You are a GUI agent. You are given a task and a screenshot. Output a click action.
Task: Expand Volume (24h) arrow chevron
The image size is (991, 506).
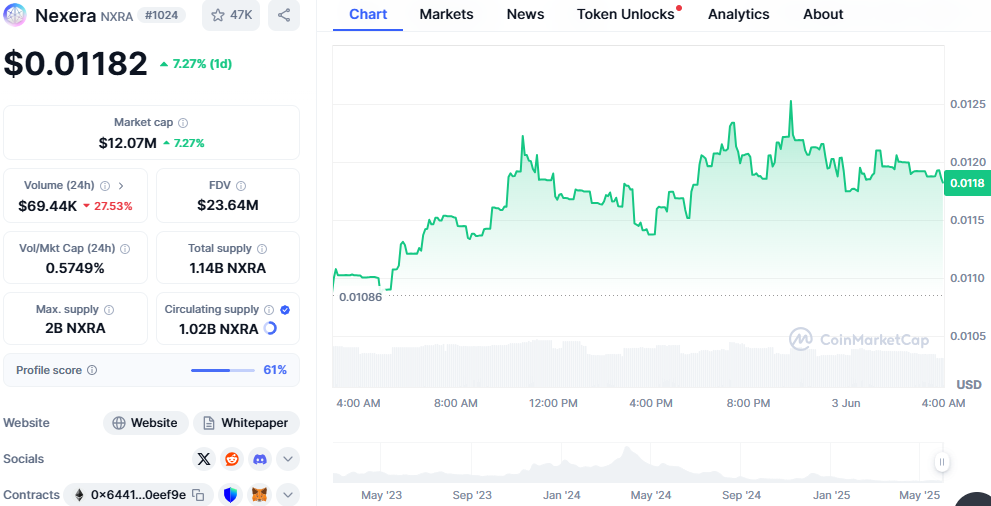tap(121, 186)
